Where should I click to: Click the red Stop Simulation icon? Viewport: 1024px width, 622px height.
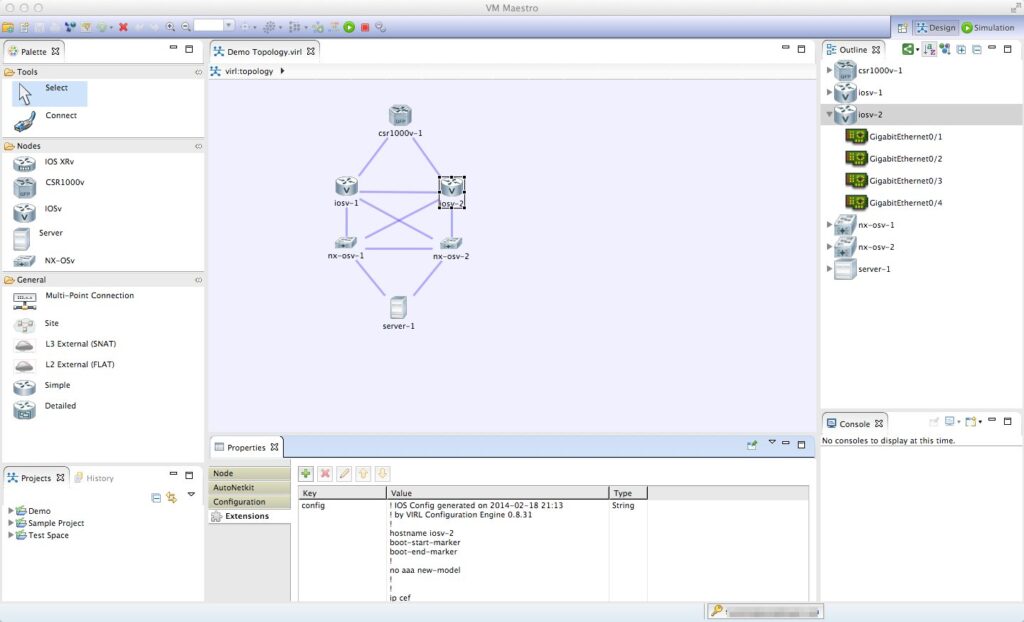(x=365, y=27)
